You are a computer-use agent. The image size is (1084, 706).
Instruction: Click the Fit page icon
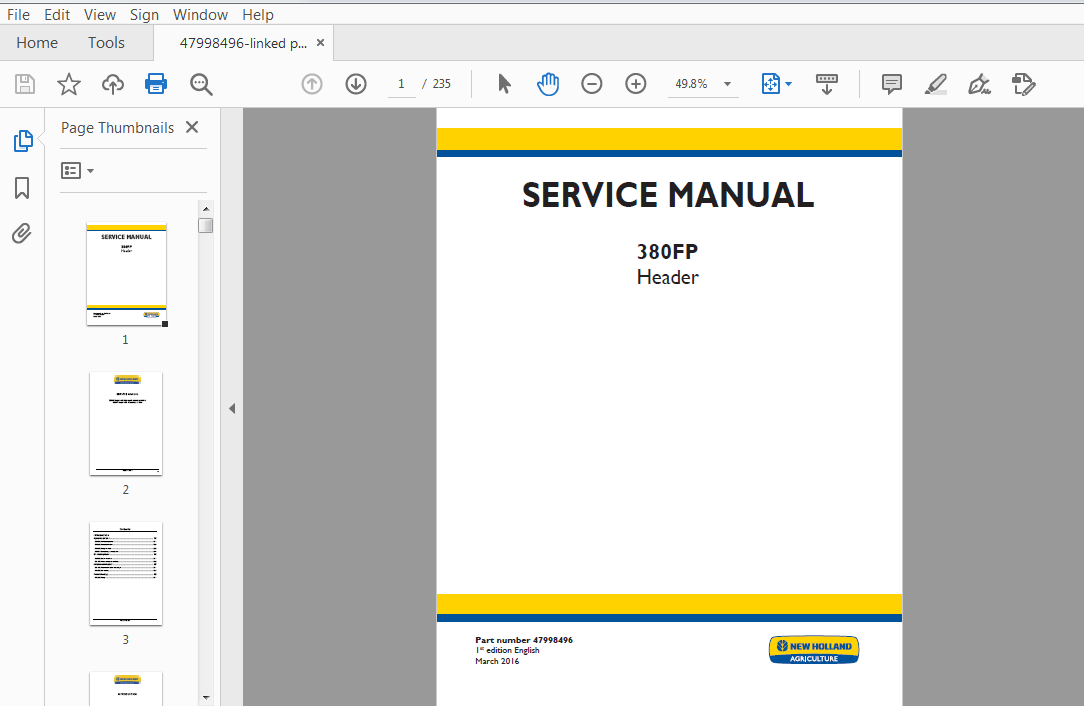[x=770, y=84]
